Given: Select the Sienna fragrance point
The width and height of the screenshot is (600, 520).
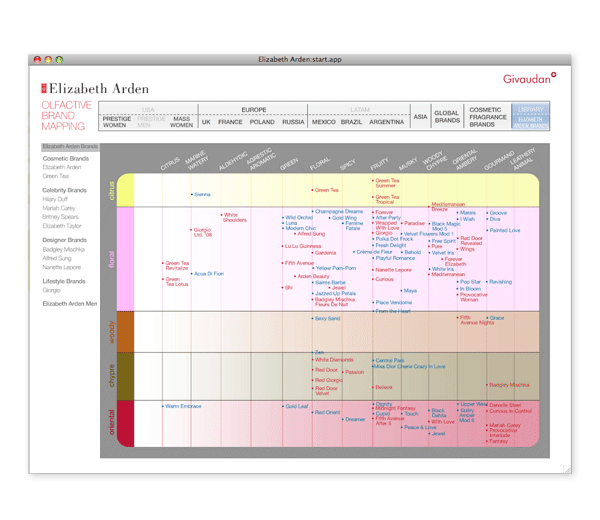Looking at the screenshot, I should click(201, 194).
